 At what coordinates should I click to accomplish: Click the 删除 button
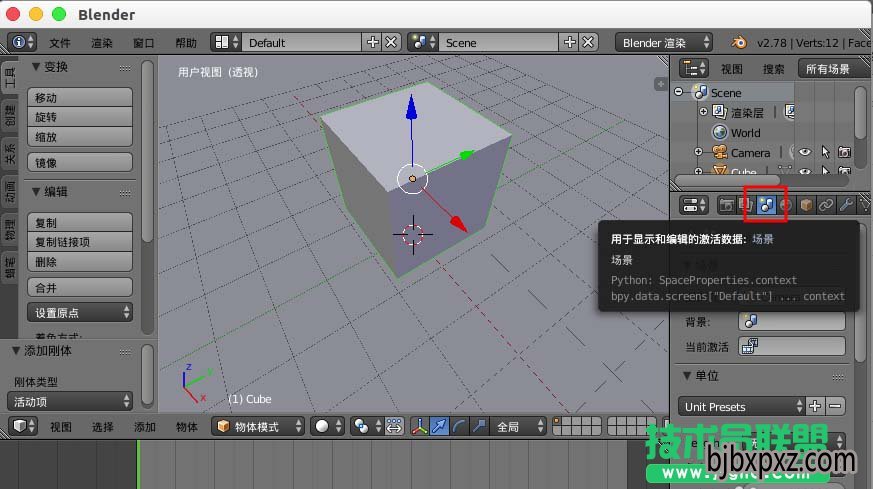tap(80, 262)
